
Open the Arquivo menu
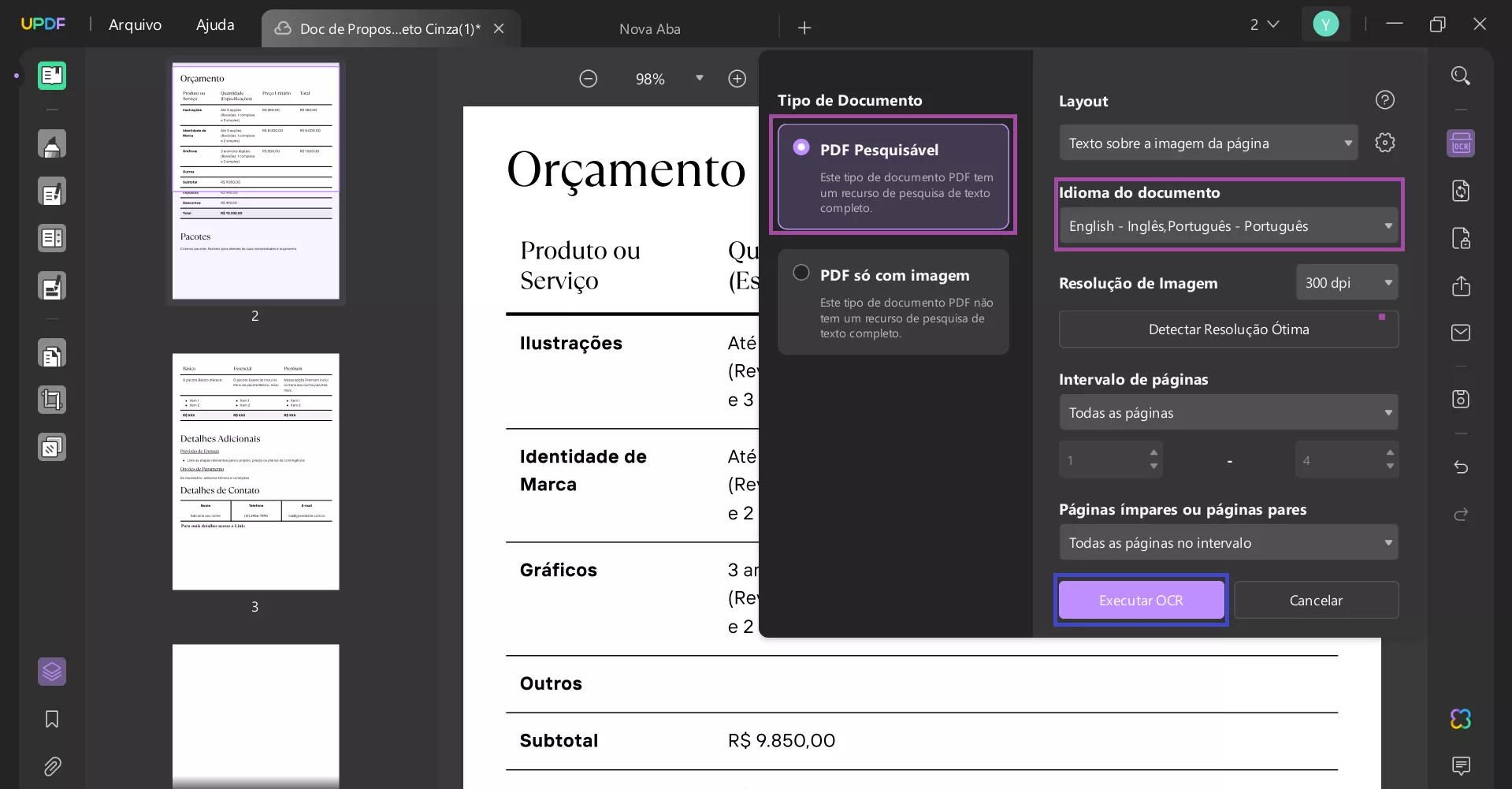pos(135,24)
